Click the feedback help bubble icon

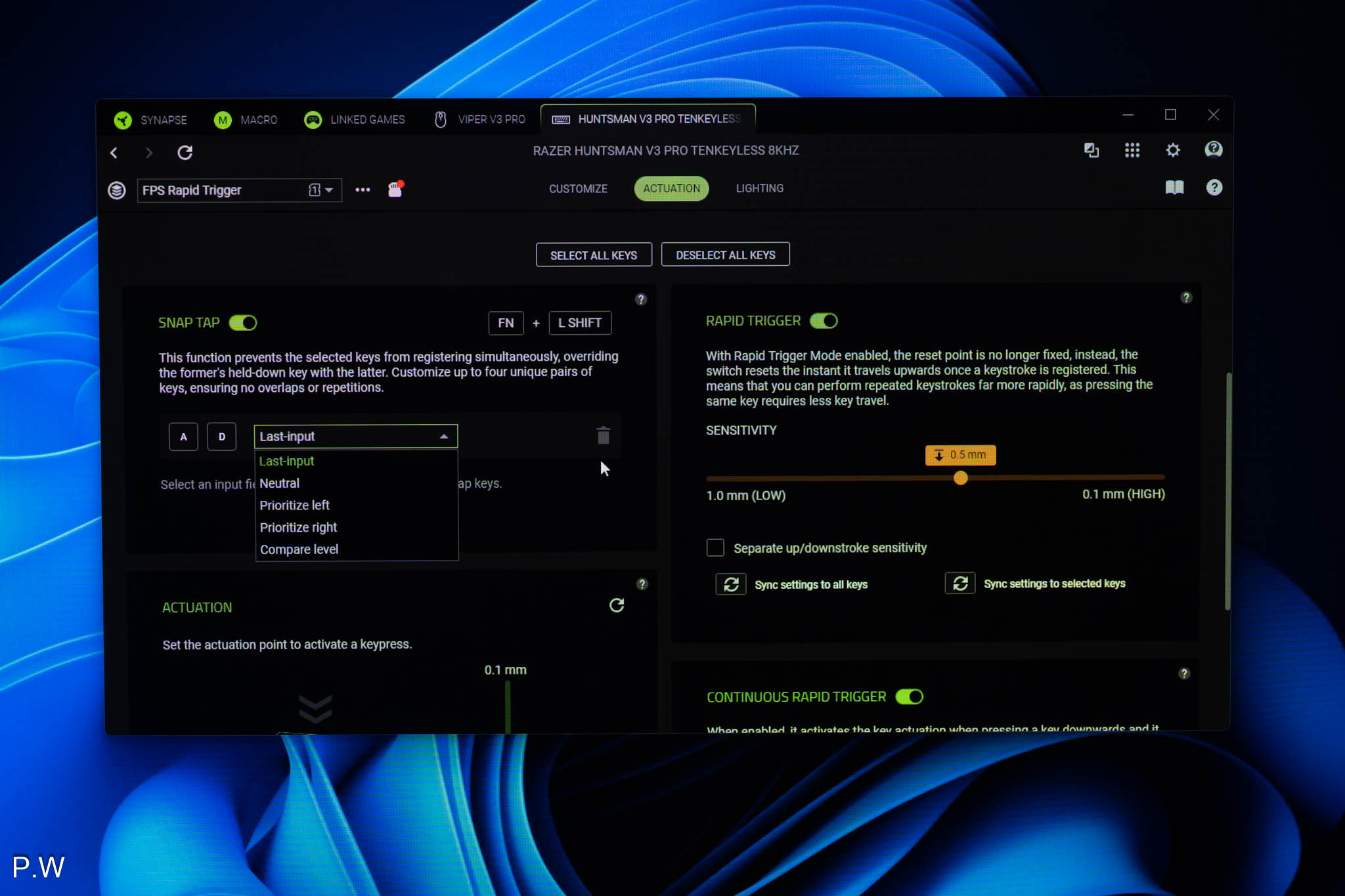(1214, 150)
